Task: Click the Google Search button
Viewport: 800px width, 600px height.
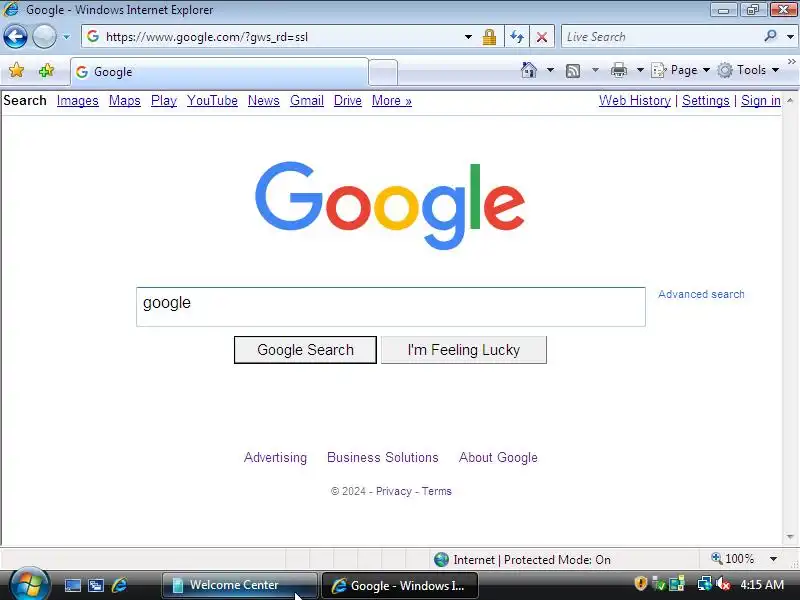Action: point(305,350)
